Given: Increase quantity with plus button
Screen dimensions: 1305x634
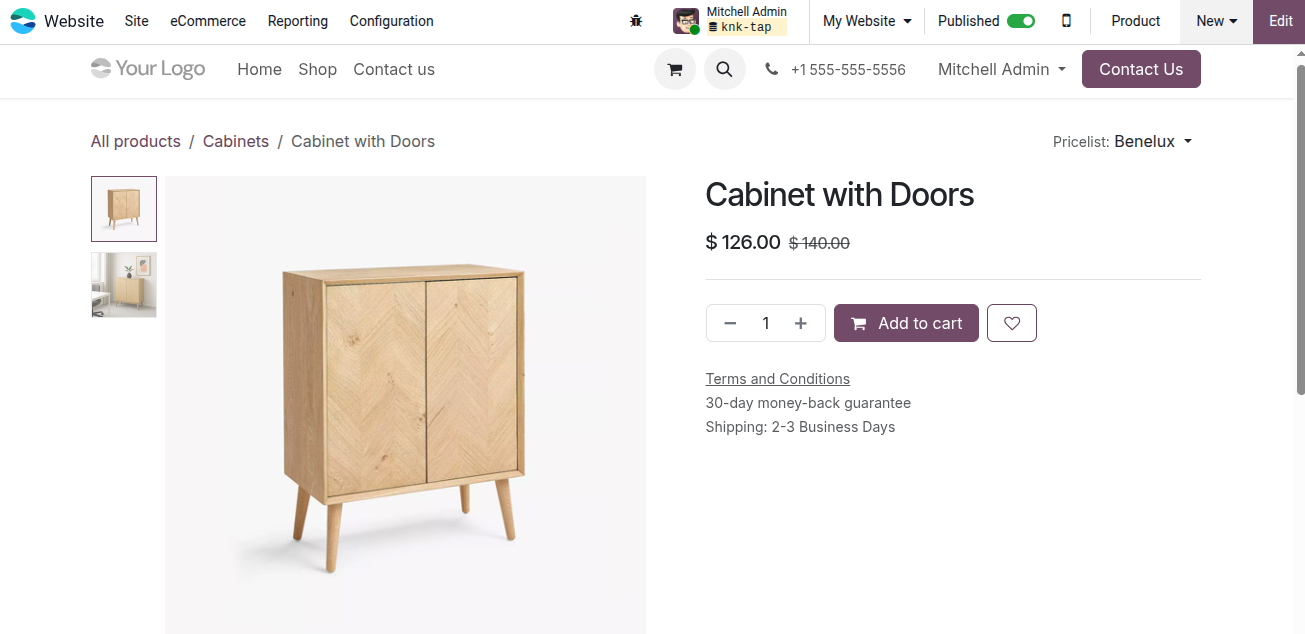Looking at the screenshot, I should [801, 323].
